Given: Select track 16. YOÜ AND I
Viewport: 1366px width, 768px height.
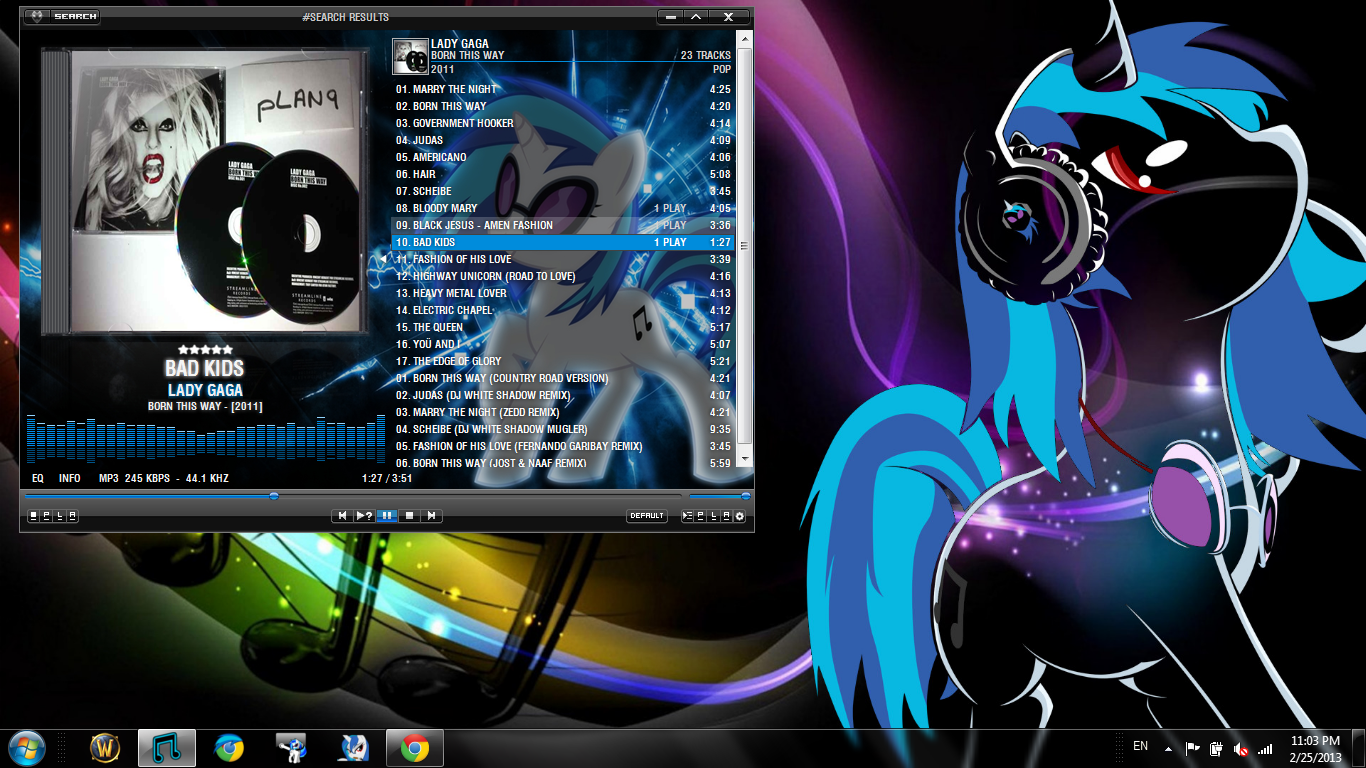Looking at the screenshot, I should coord(562,344).
